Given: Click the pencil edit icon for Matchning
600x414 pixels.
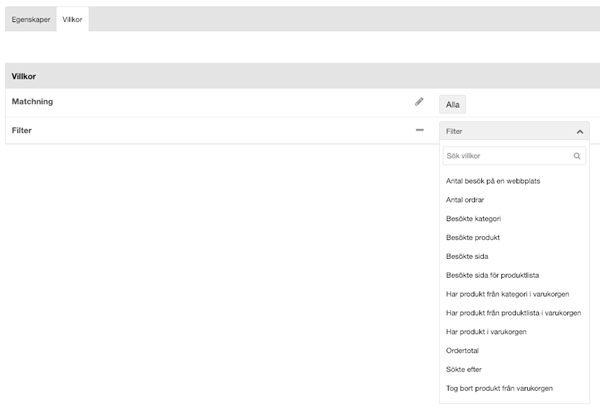Looking at the screenshot, I should [419, 102].
